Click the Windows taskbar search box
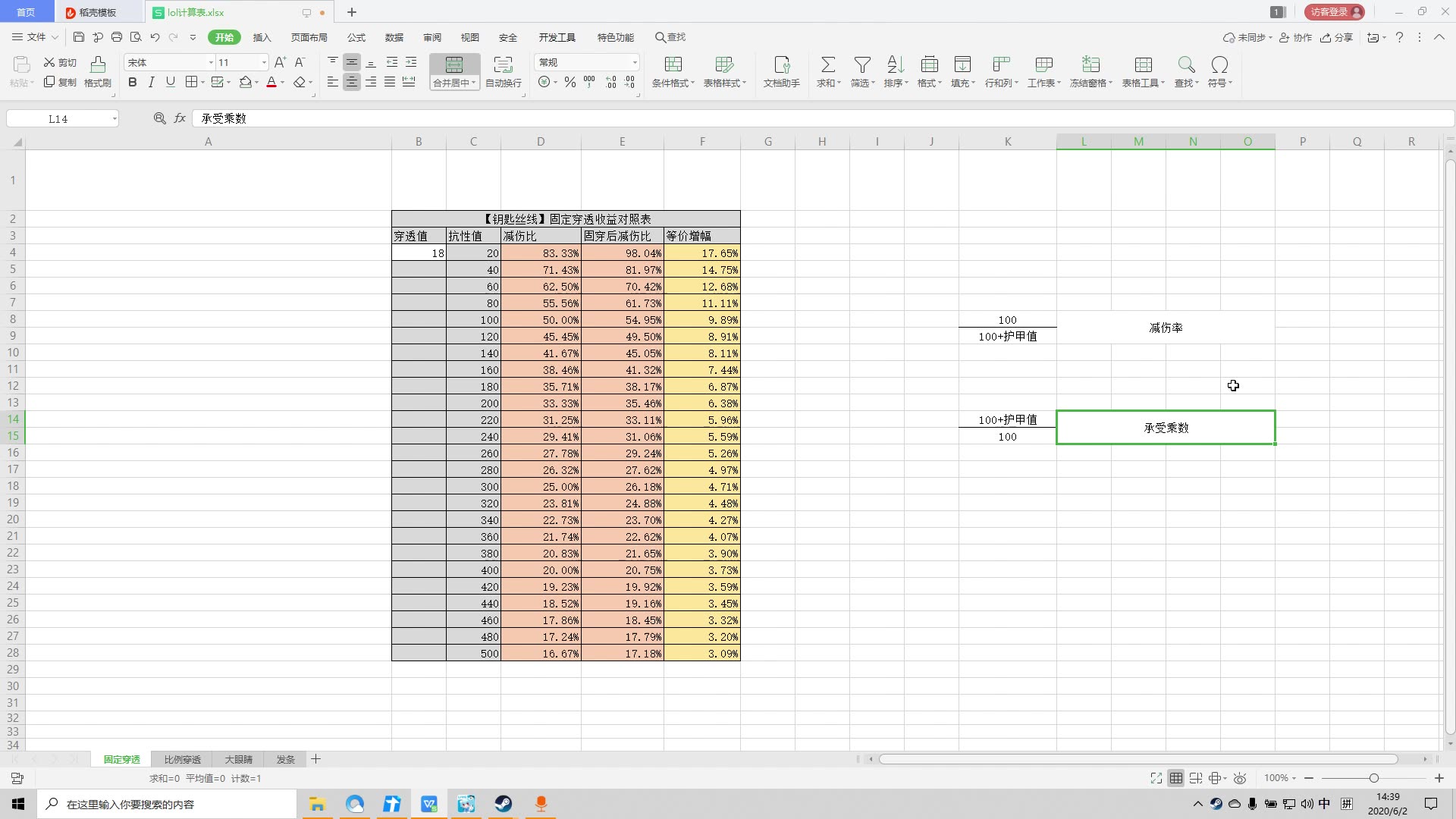This screenshot has height=819, width=1456. point(167,804)
